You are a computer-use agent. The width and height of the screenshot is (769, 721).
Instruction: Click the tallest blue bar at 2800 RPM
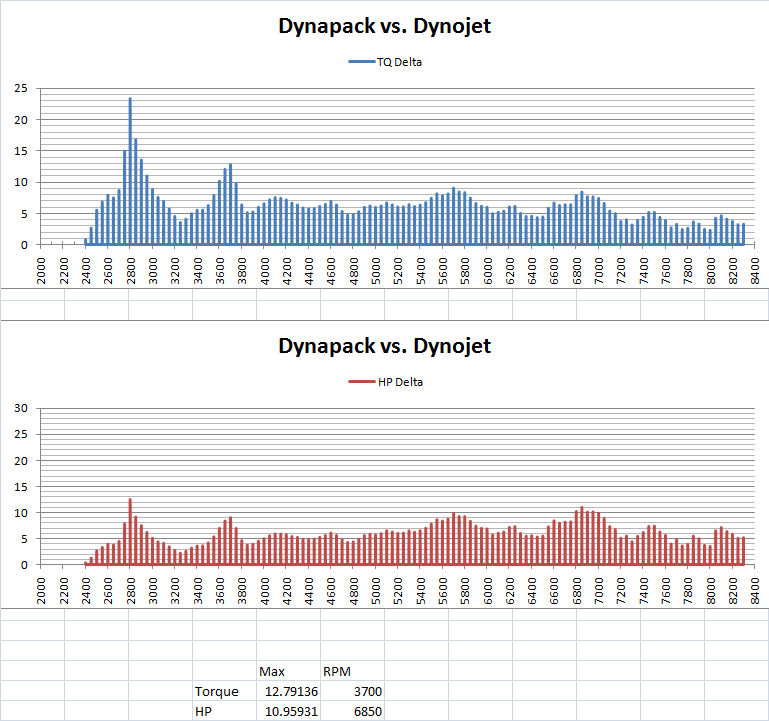pyautogui.click(x=130, y=171)
